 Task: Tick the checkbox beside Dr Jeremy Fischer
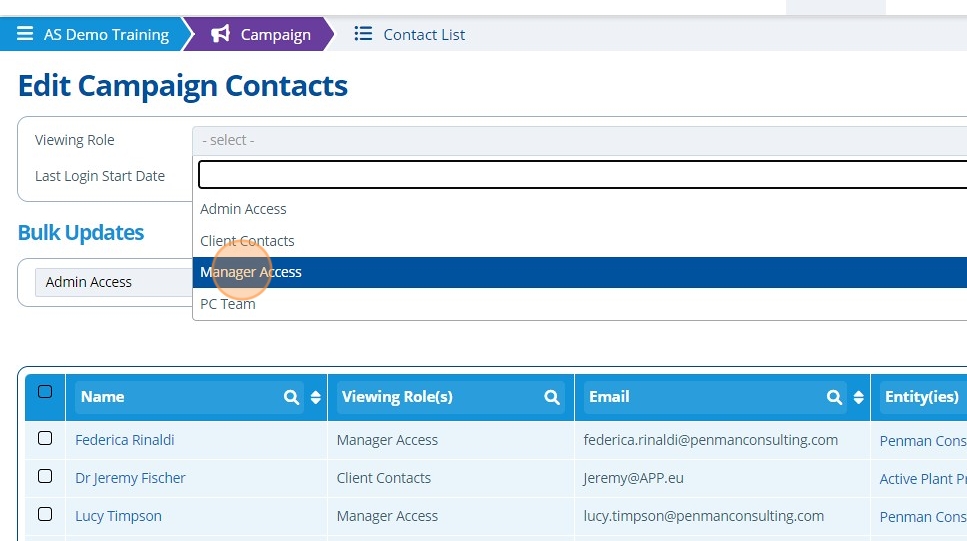point(45,476)
